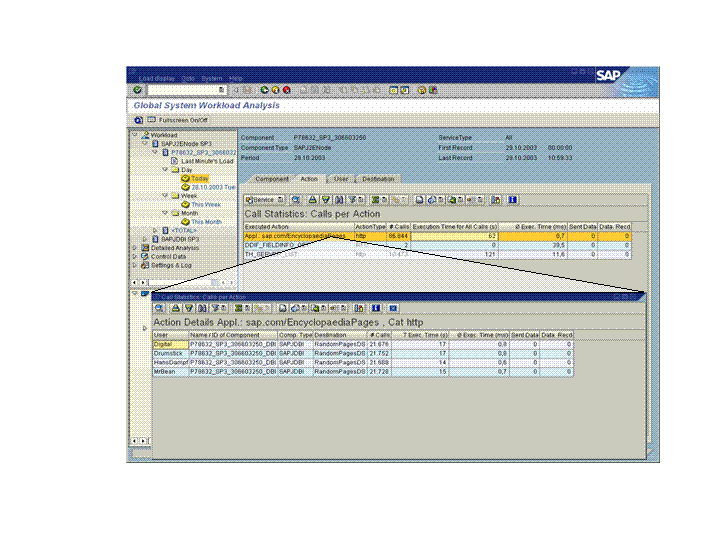Click the Service button in Call Statistics toolbar
The width and height of the screenshot is (720, 540).
click(262, 200)
